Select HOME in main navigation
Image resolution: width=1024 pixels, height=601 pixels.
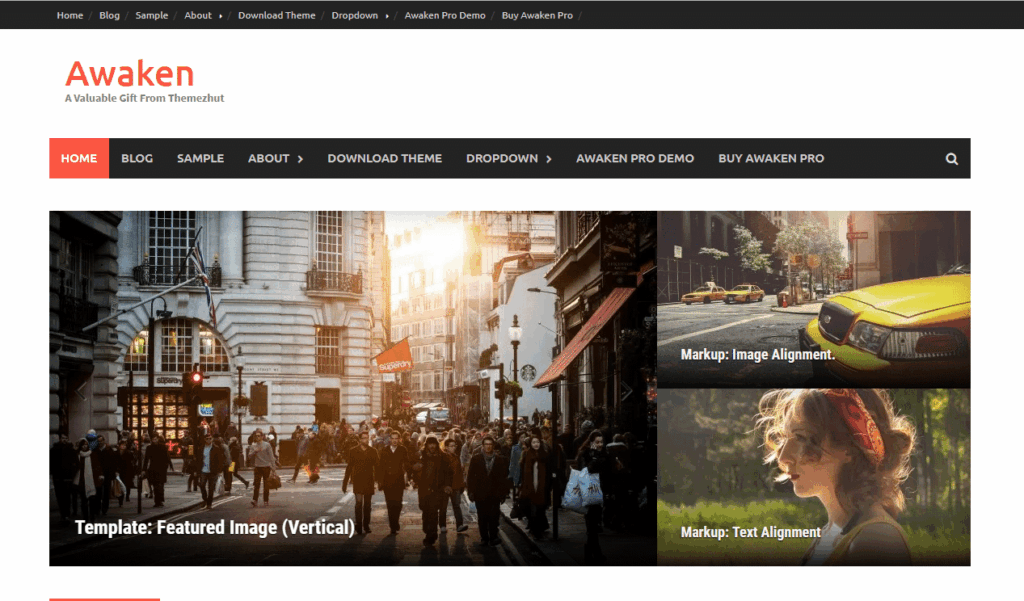(x=79, y=158)
